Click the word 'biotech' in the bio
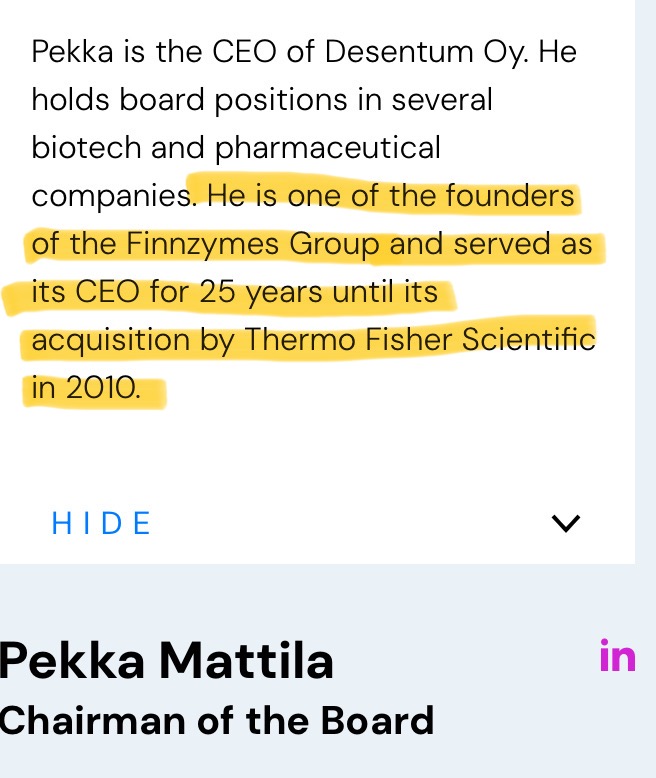Image resolution: width=656 pixels, height=778 pixels. click(x=86, y=148)
